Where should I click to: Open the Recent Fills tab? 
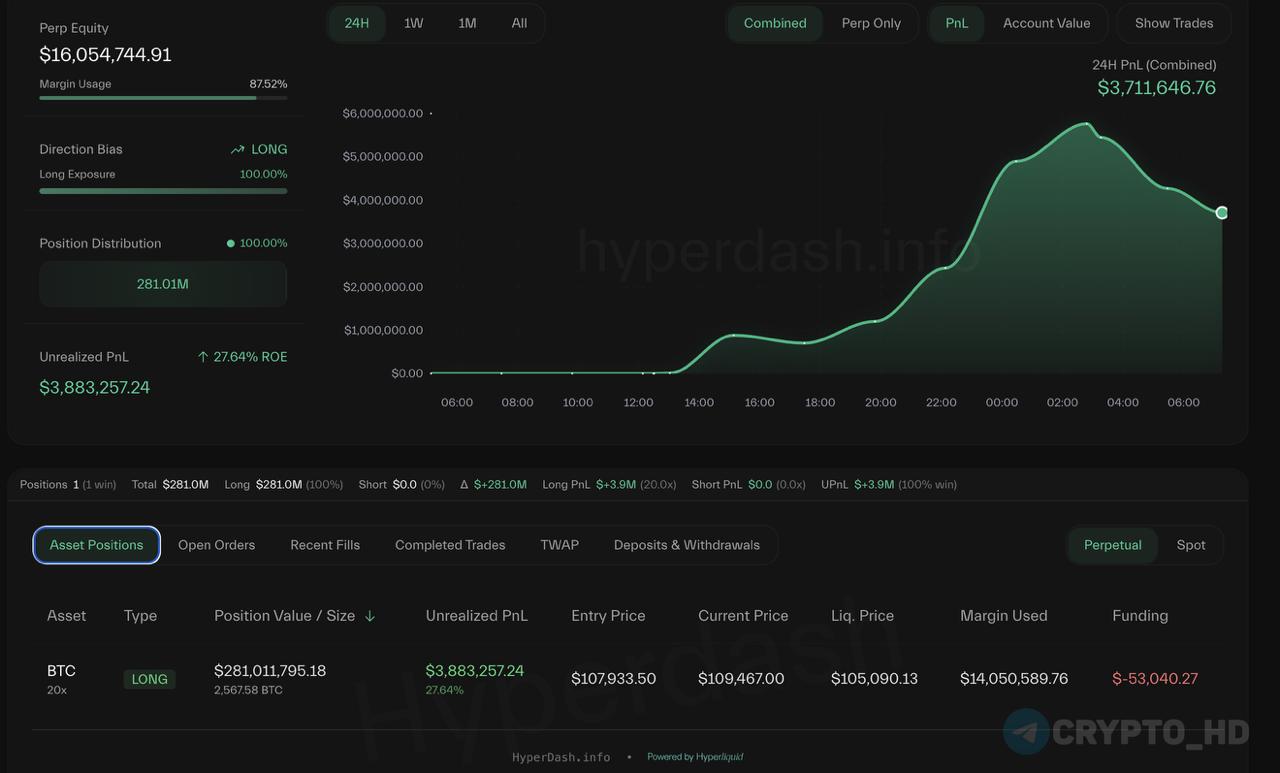click(x=325, y=545)
